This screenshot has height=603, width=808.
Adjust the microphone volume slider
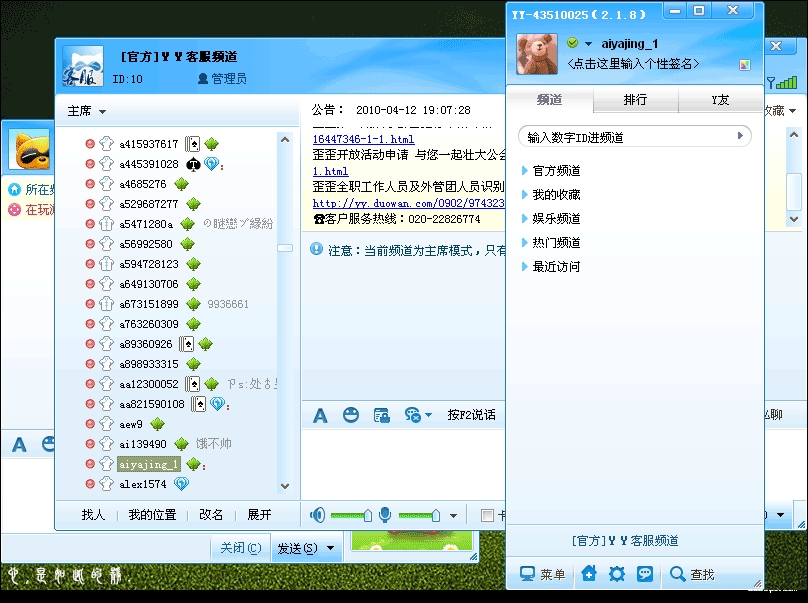[x=436, y=515]
